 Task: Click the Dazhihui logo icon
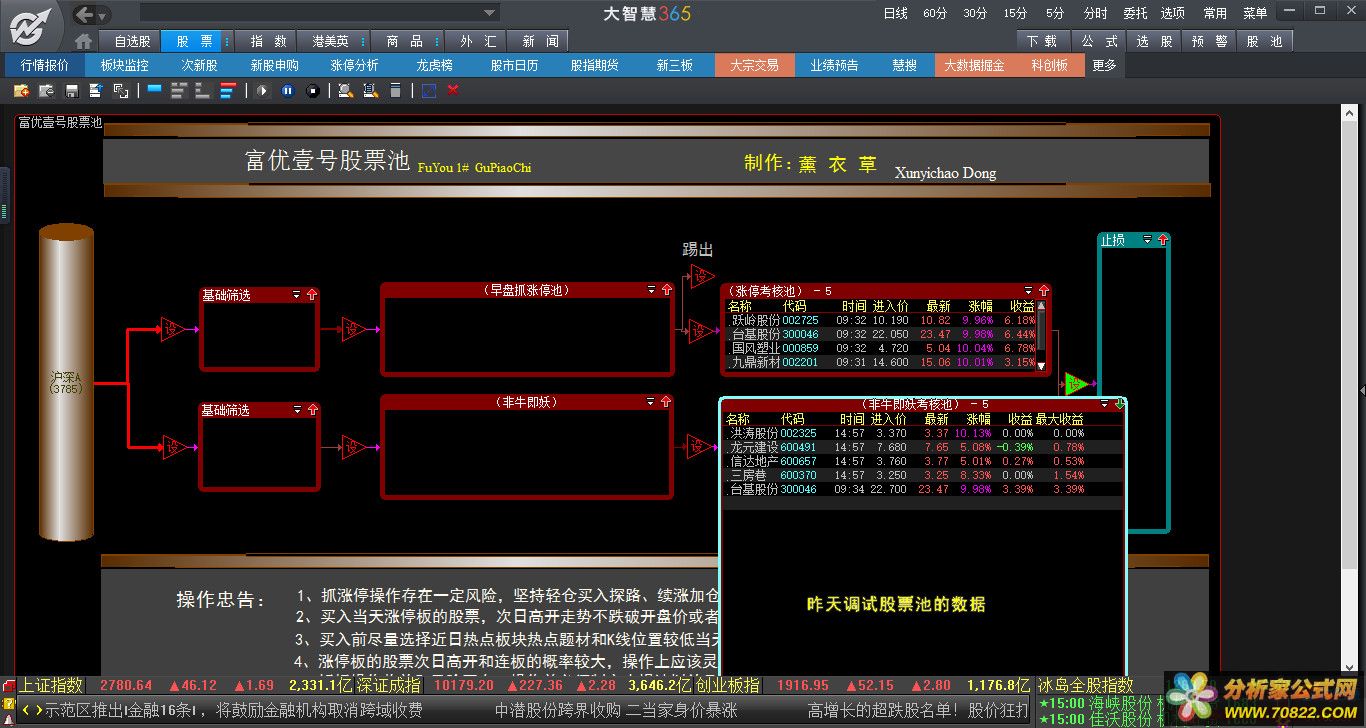click(x=30, y=26)
